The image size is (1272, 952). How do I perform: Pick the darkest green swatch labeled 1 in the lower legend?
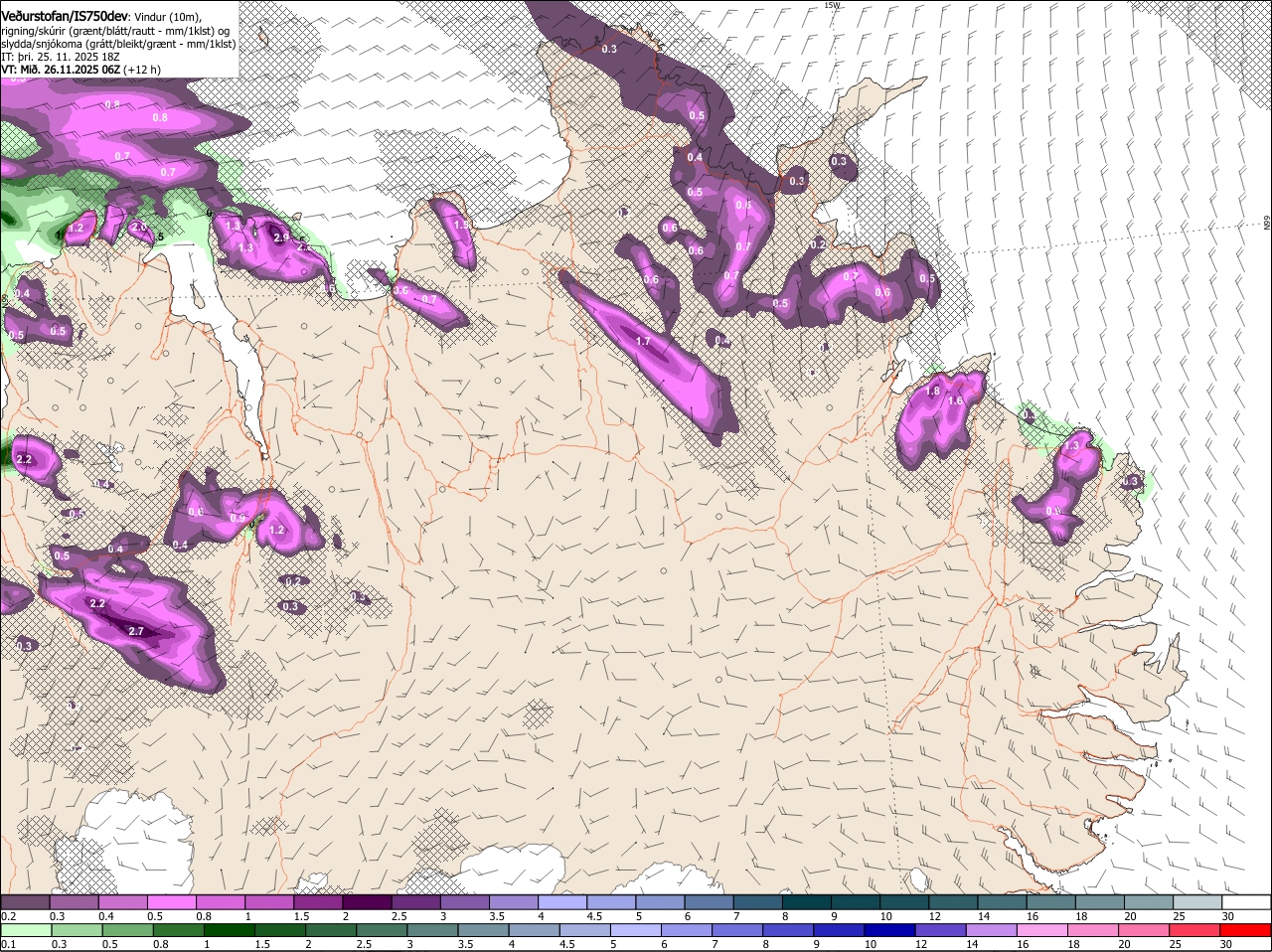(x=229, y=931)
